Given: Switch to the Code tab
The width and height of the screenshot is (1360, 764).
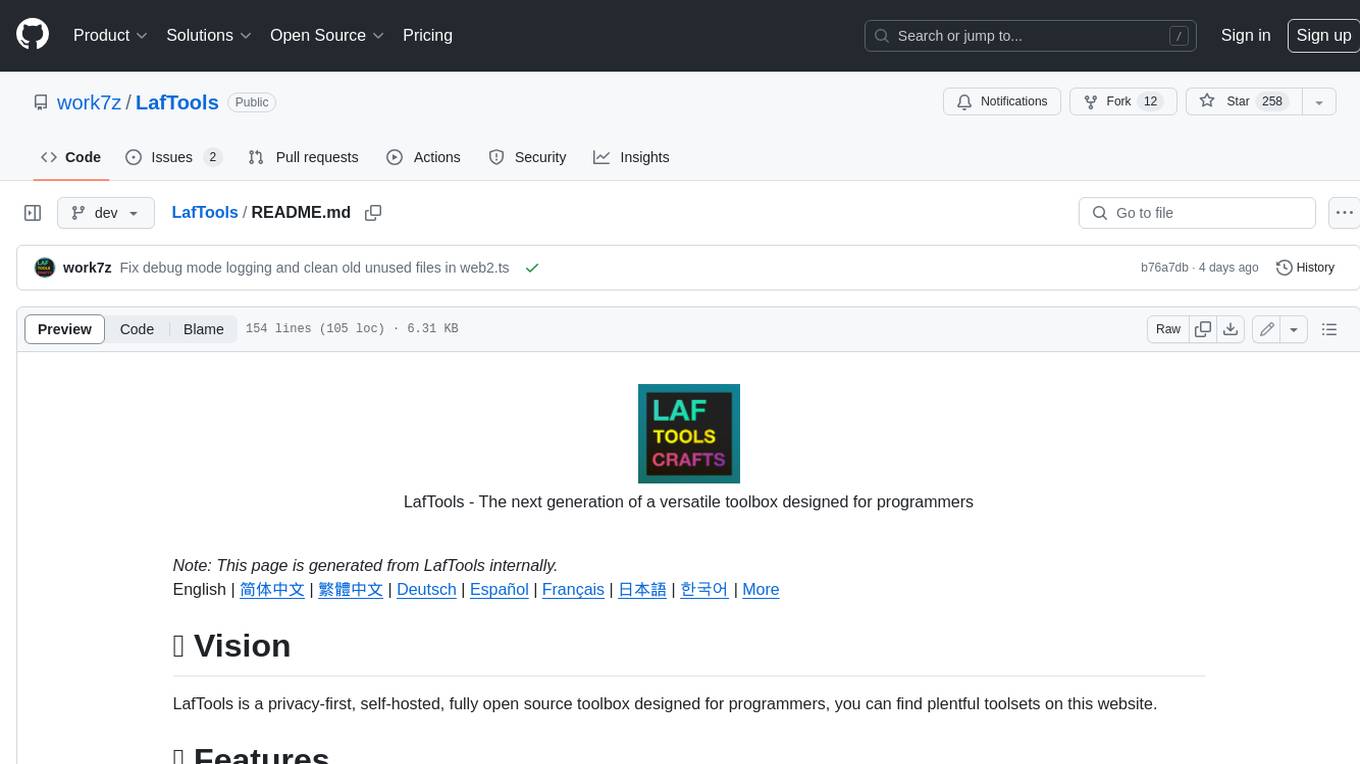Looking at the screenshot, I should tap(70, 157).
